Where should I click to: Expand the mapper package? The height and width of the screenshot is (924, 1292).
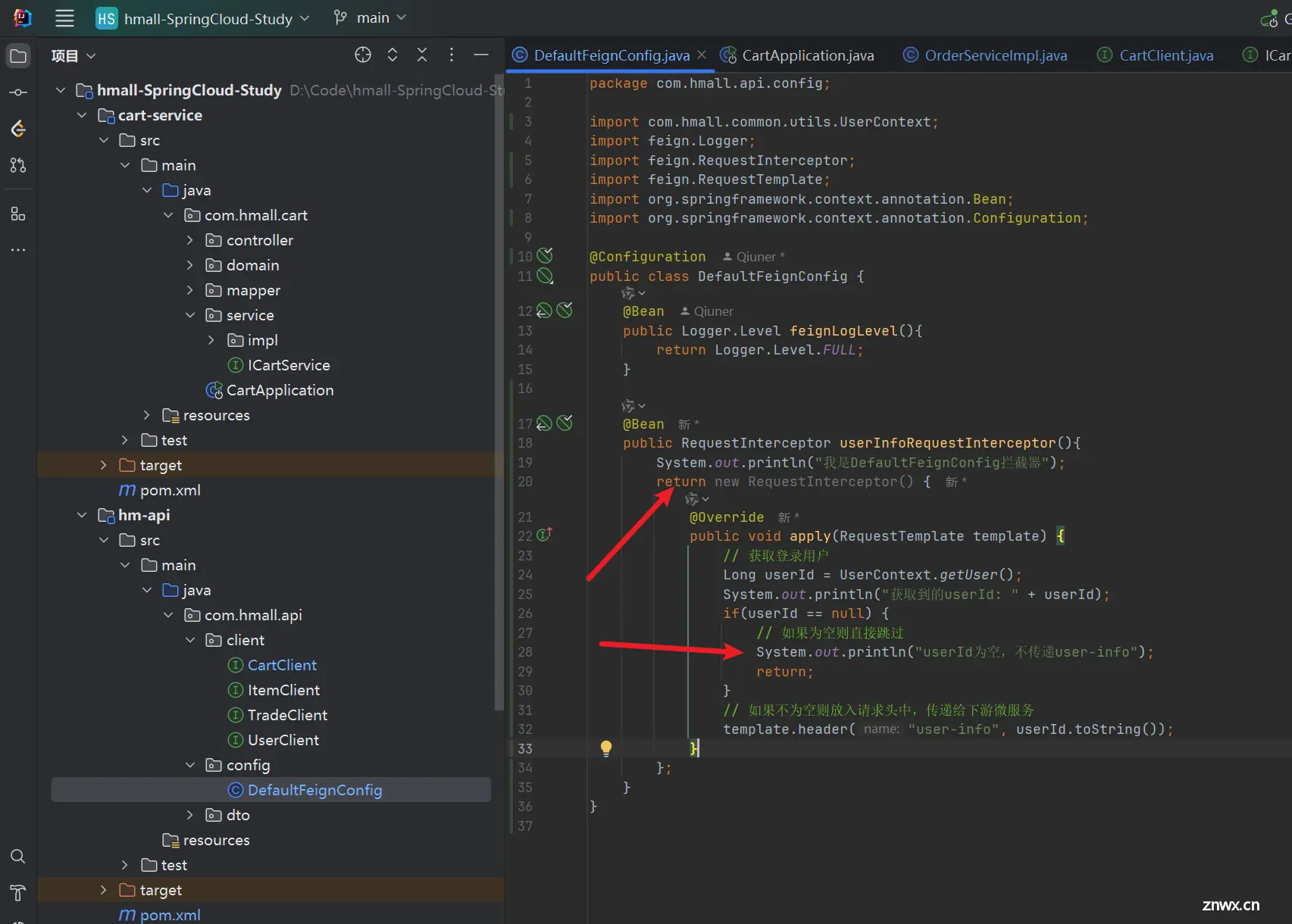pos(189,290)
